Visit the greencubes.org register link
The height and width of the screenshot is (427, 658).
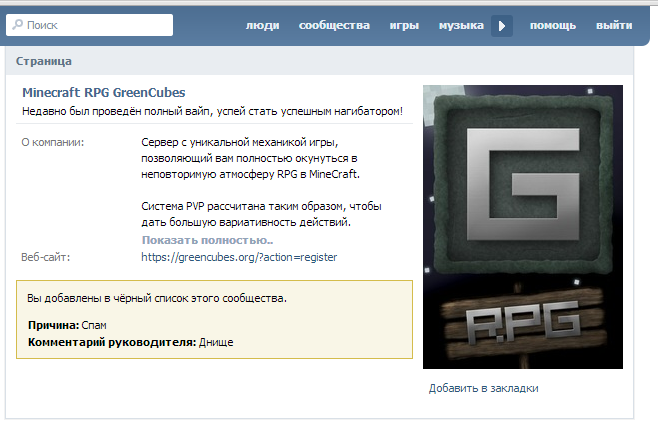(239, 257)
